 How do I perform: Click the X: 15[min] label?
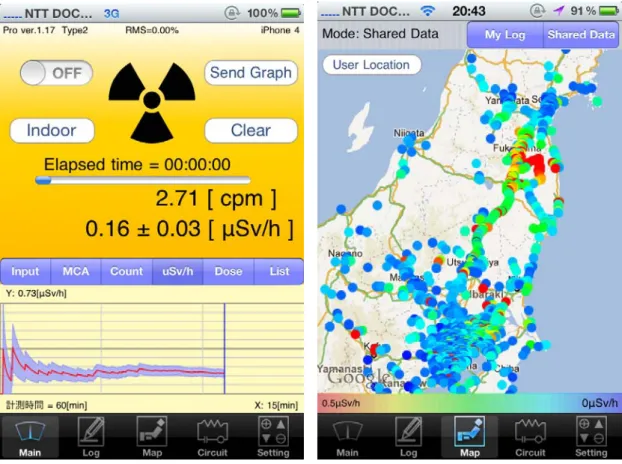click(x=276, y=405)
